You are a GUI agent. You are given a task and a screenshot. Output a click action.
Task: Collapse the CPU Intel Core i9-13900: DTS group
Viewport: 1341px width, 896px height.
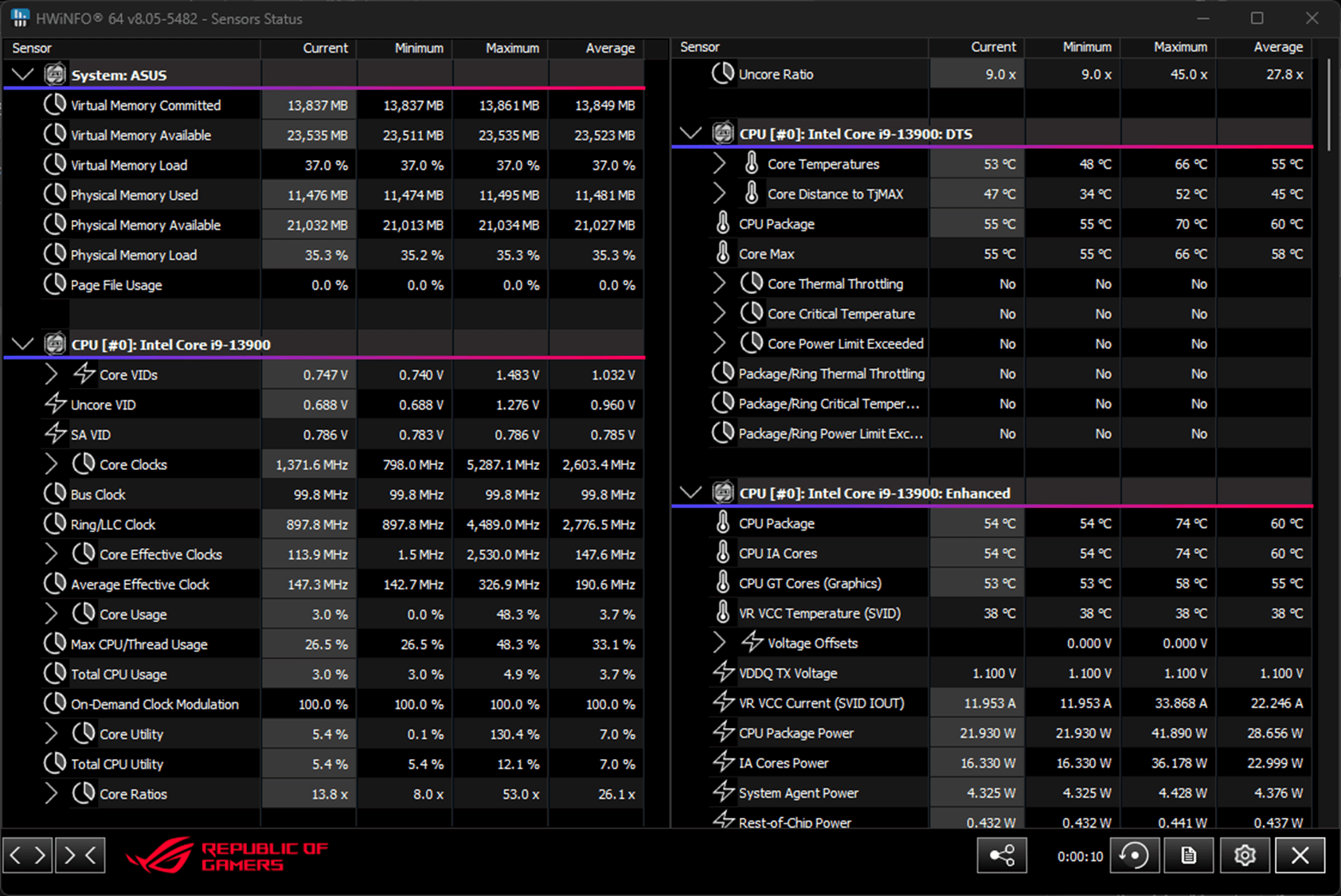[690, 134]
